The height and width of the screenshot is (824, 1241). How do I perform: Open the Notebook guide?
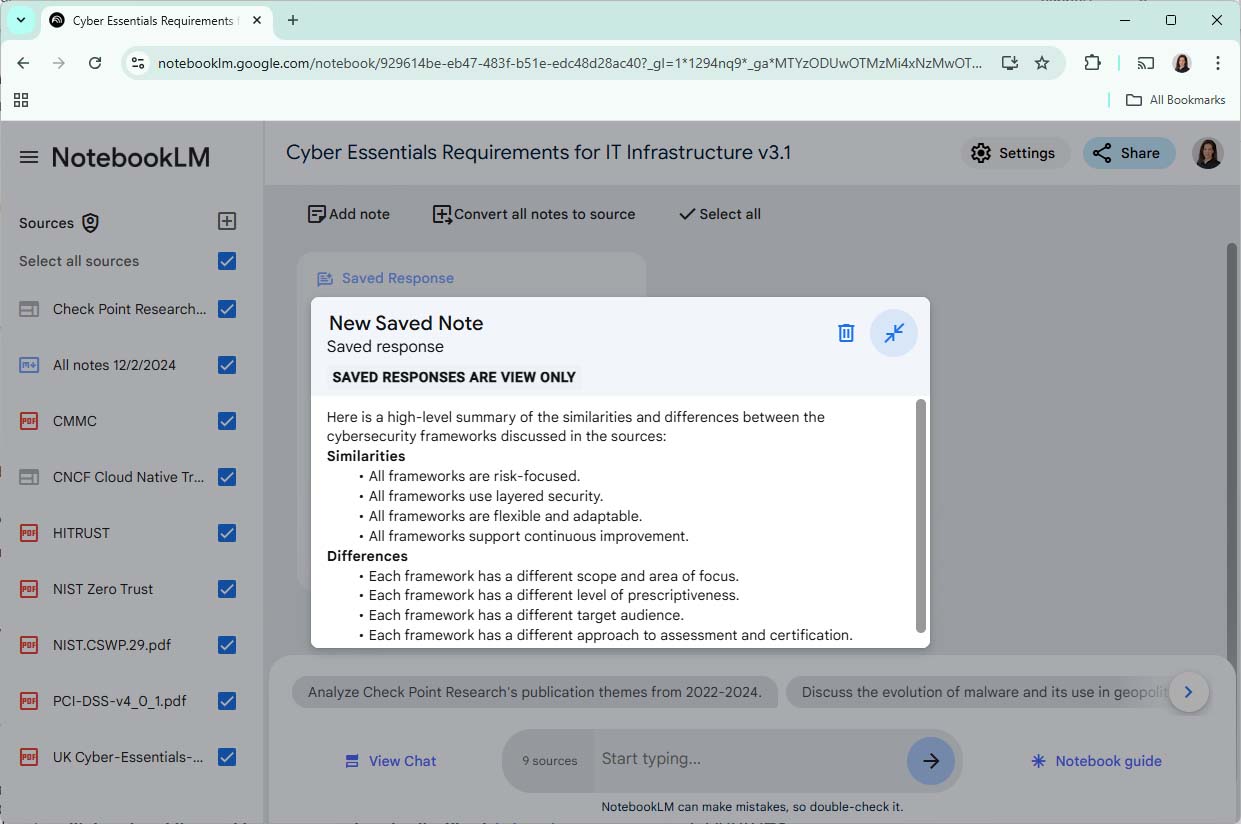[x=1095, y=760]
